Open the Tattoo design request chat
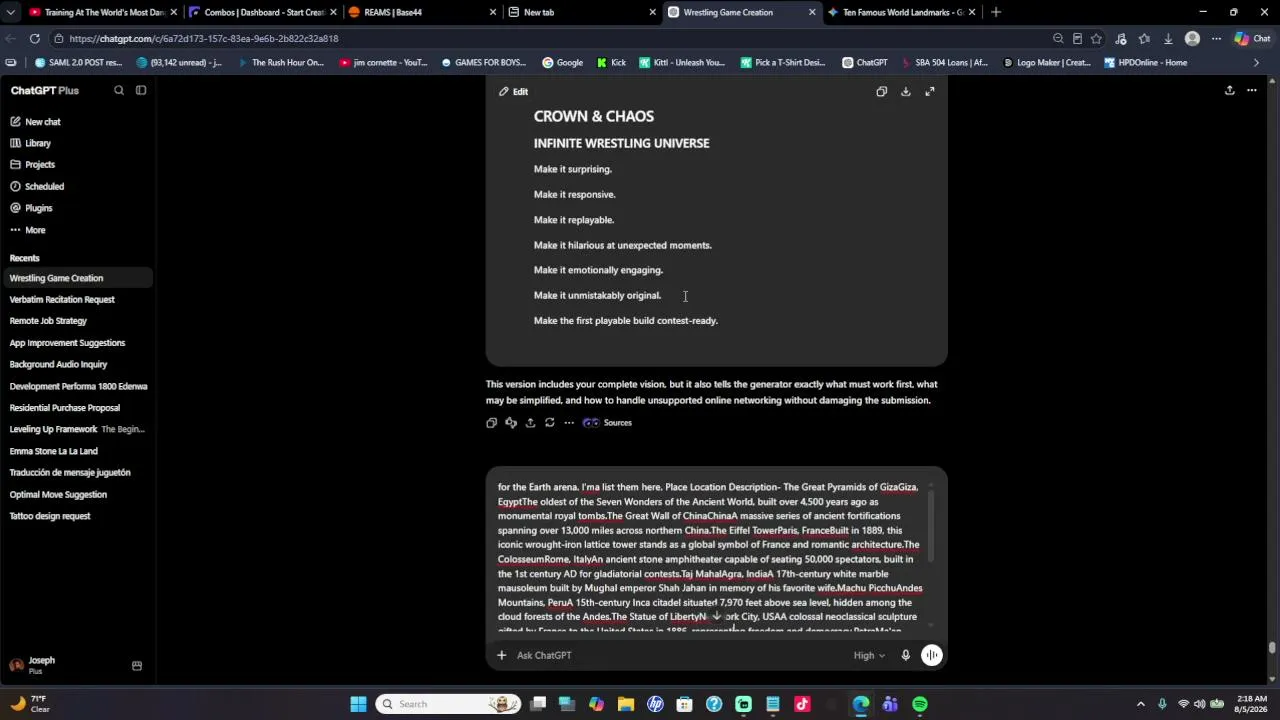 [50, 516]
